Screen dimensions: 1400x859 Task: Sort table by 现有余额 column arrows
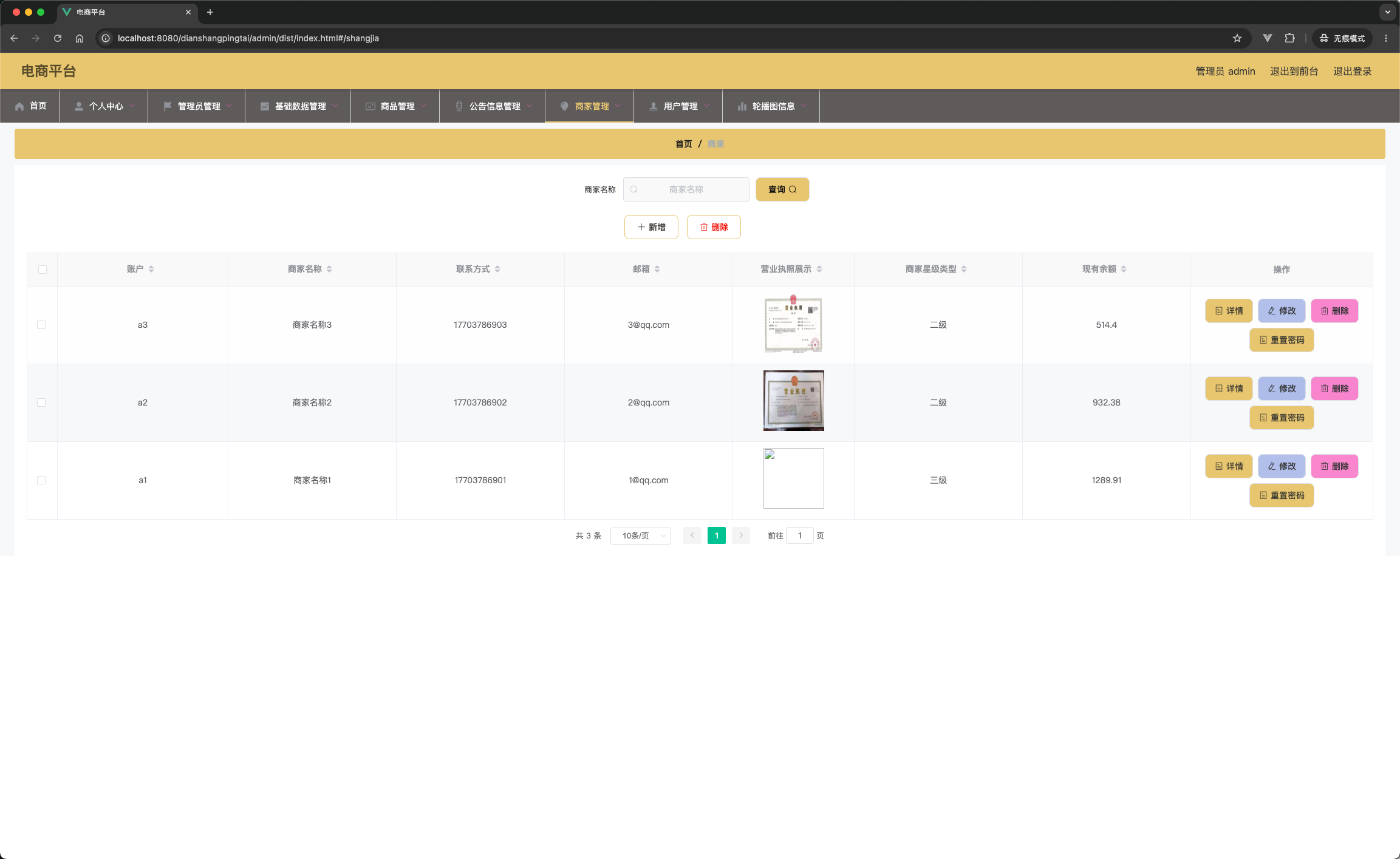tap(1124, 269)
